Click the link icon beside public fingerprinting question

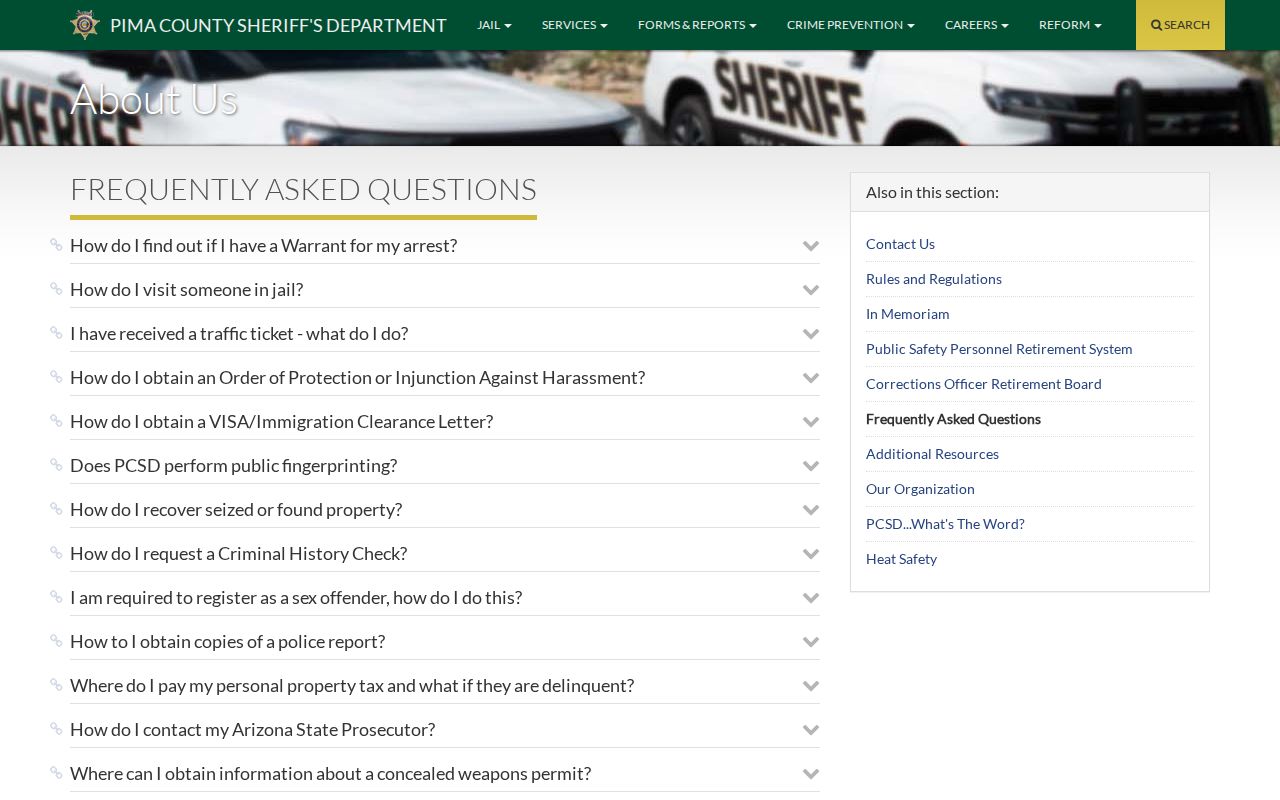click(x=56, y=465)
